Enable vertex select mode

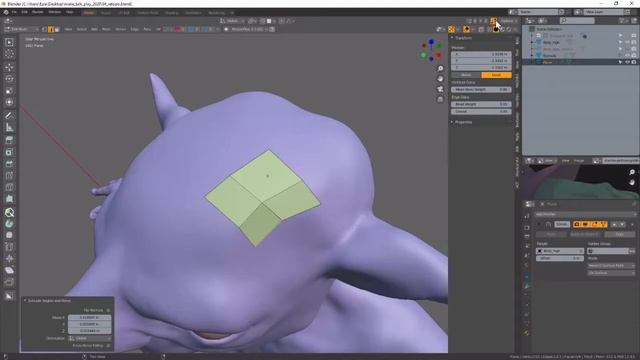[45, 29]
